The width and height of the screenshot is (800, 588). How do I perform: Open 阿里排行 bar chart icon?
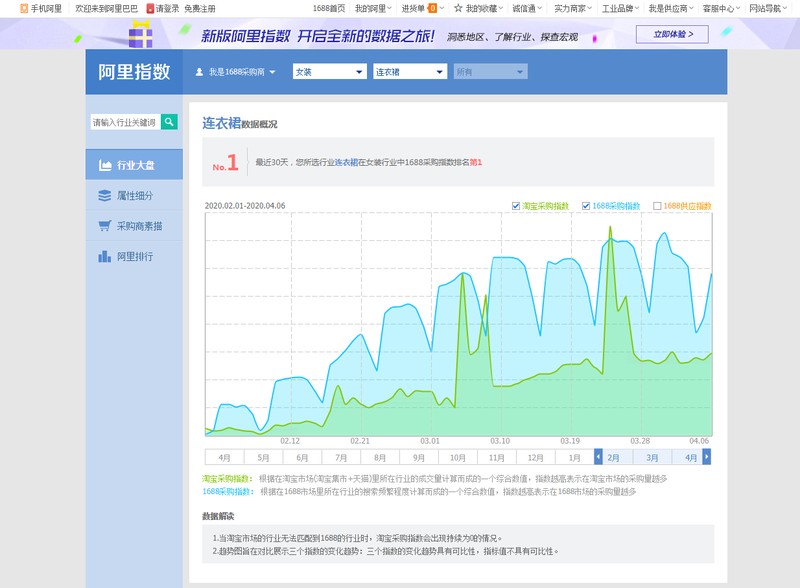click(x=105, y=256)
